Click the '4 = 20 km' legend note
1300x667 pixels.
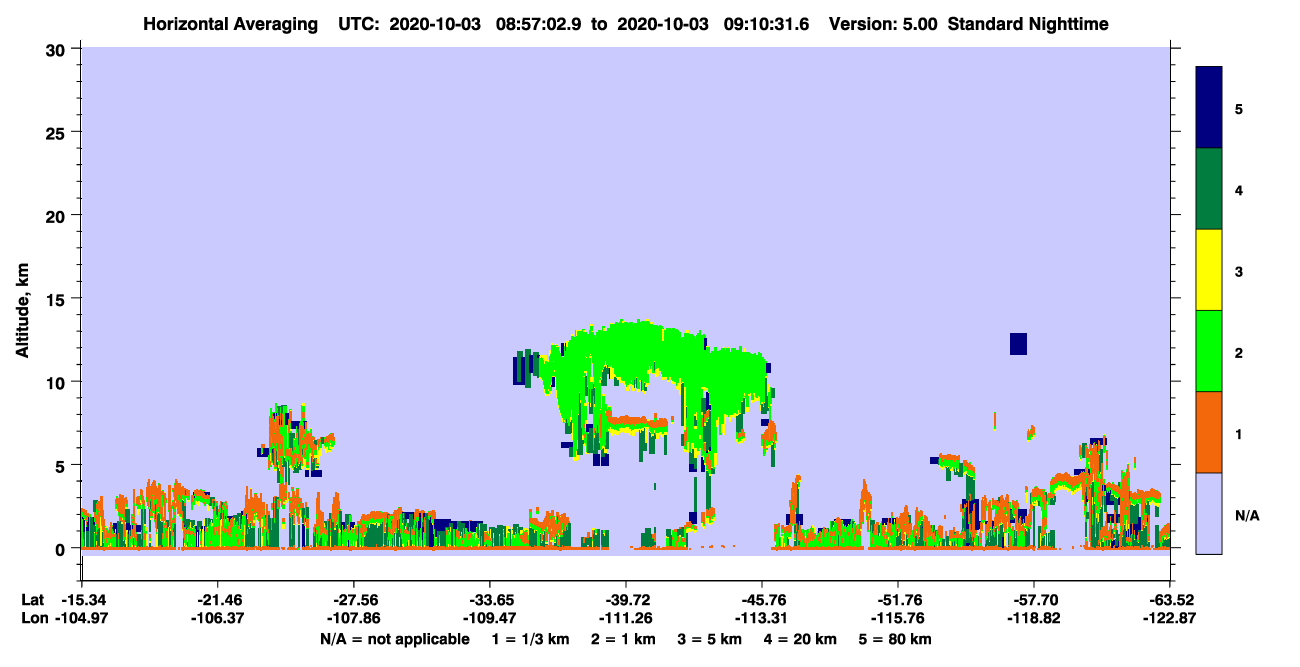[x=800, y=639]
